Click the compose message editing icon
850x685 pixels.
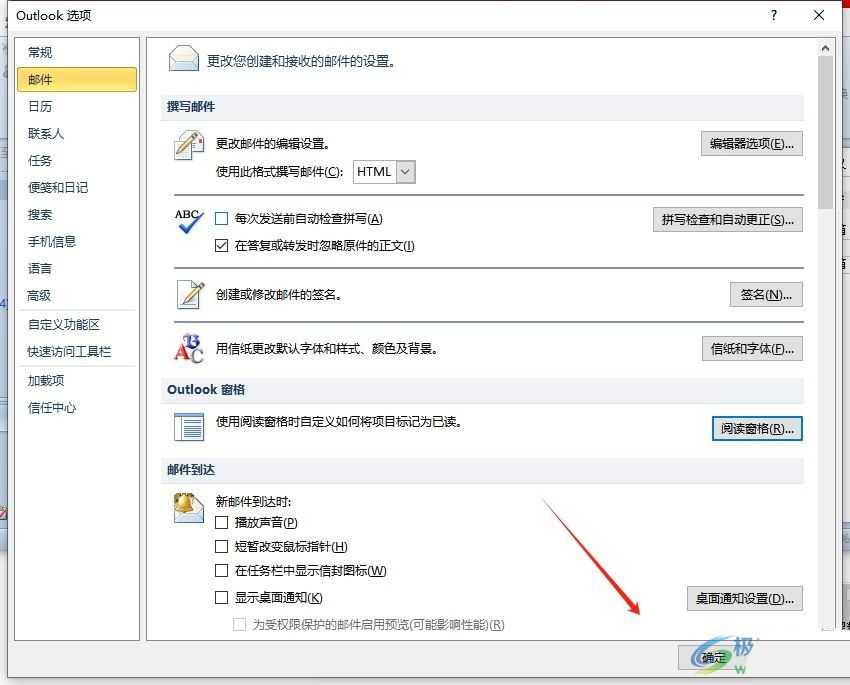coord(189,145)
